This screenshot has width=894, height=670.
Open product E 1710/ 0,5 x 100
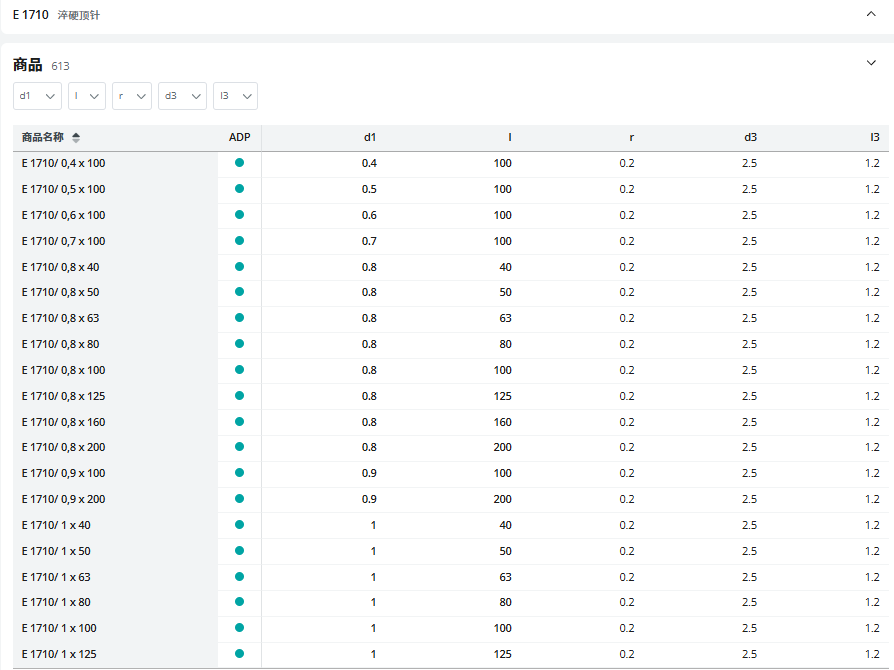(x=63, y=189)
